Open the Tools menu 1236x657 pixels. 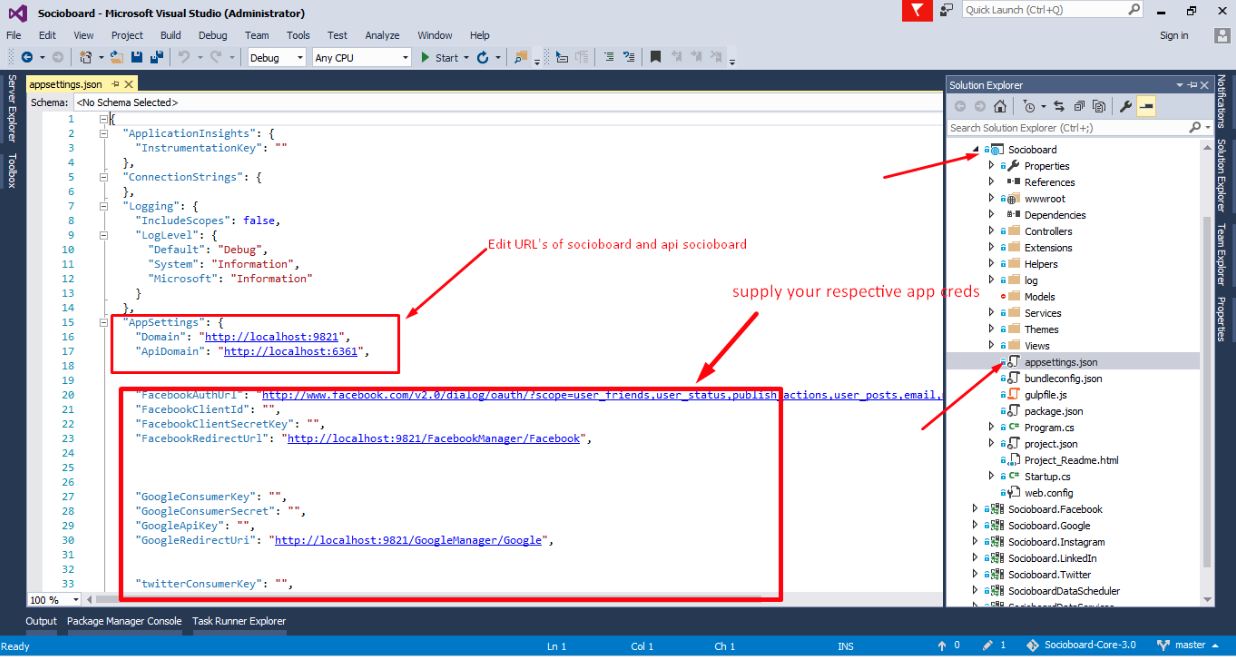[298, 35]
